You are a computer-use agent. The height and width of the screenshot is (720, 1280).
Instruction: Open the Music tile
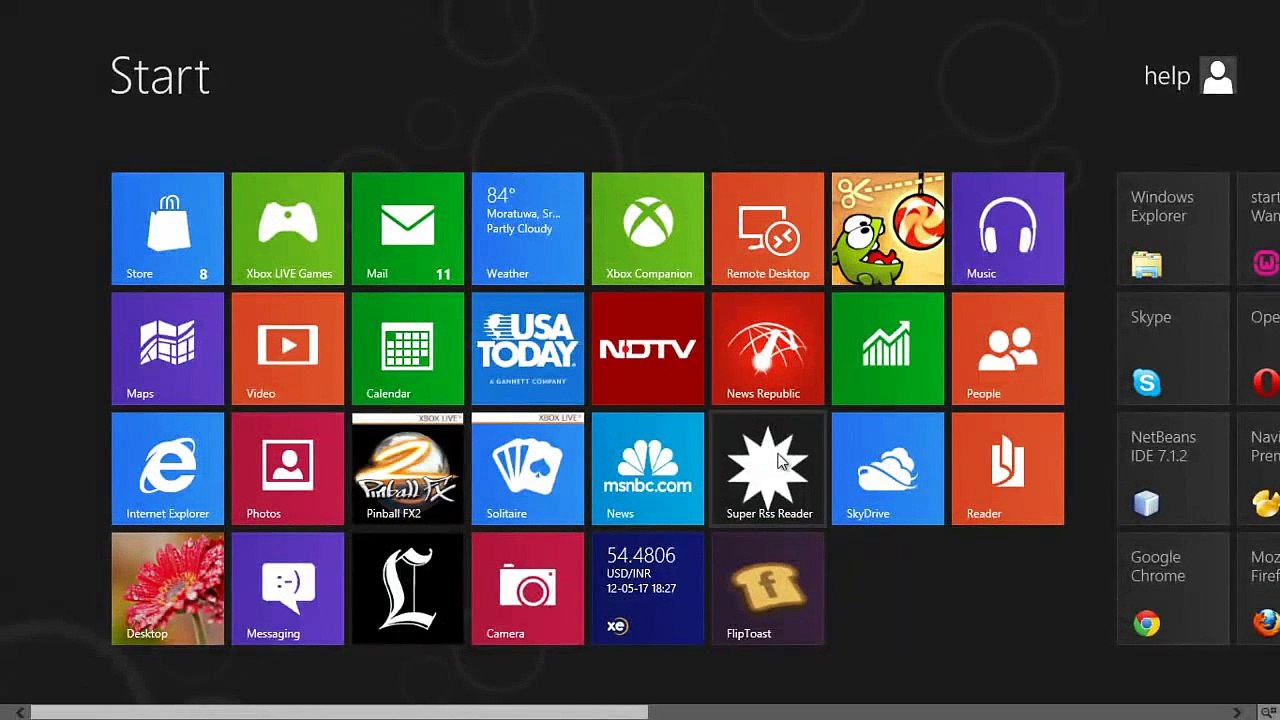coord(1007,229)
